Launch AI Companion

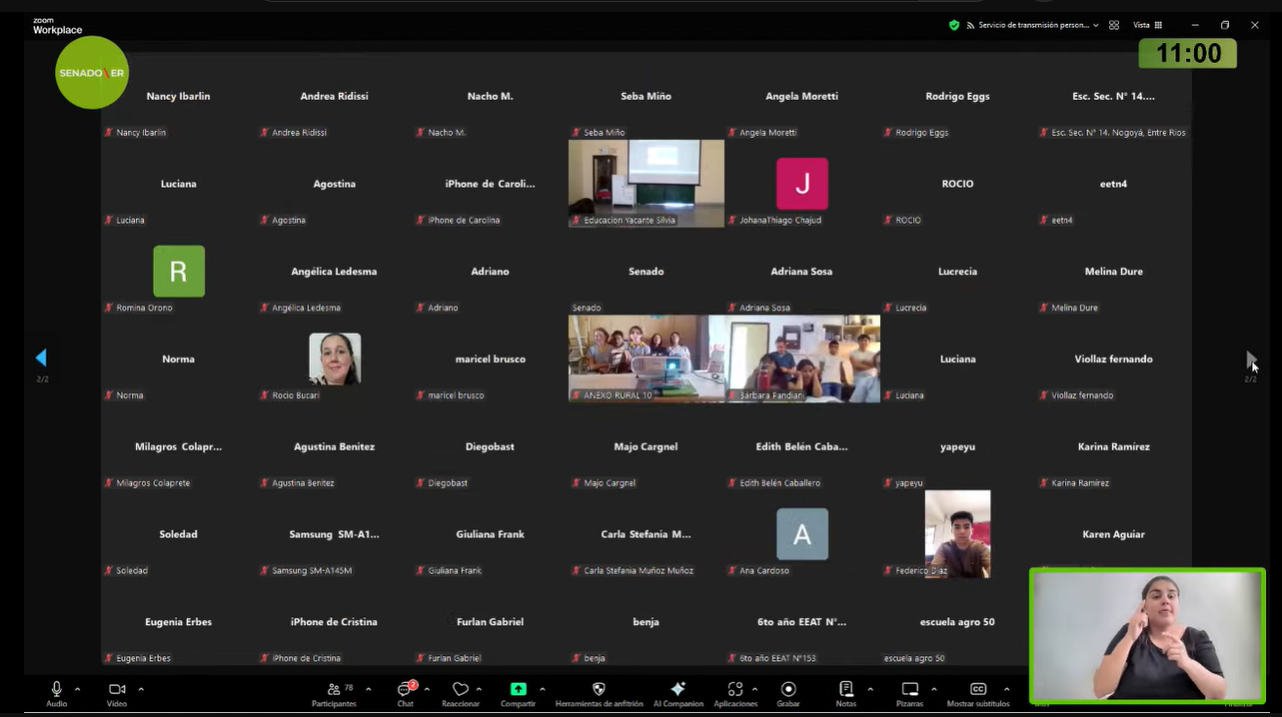[x=678, y=689]
